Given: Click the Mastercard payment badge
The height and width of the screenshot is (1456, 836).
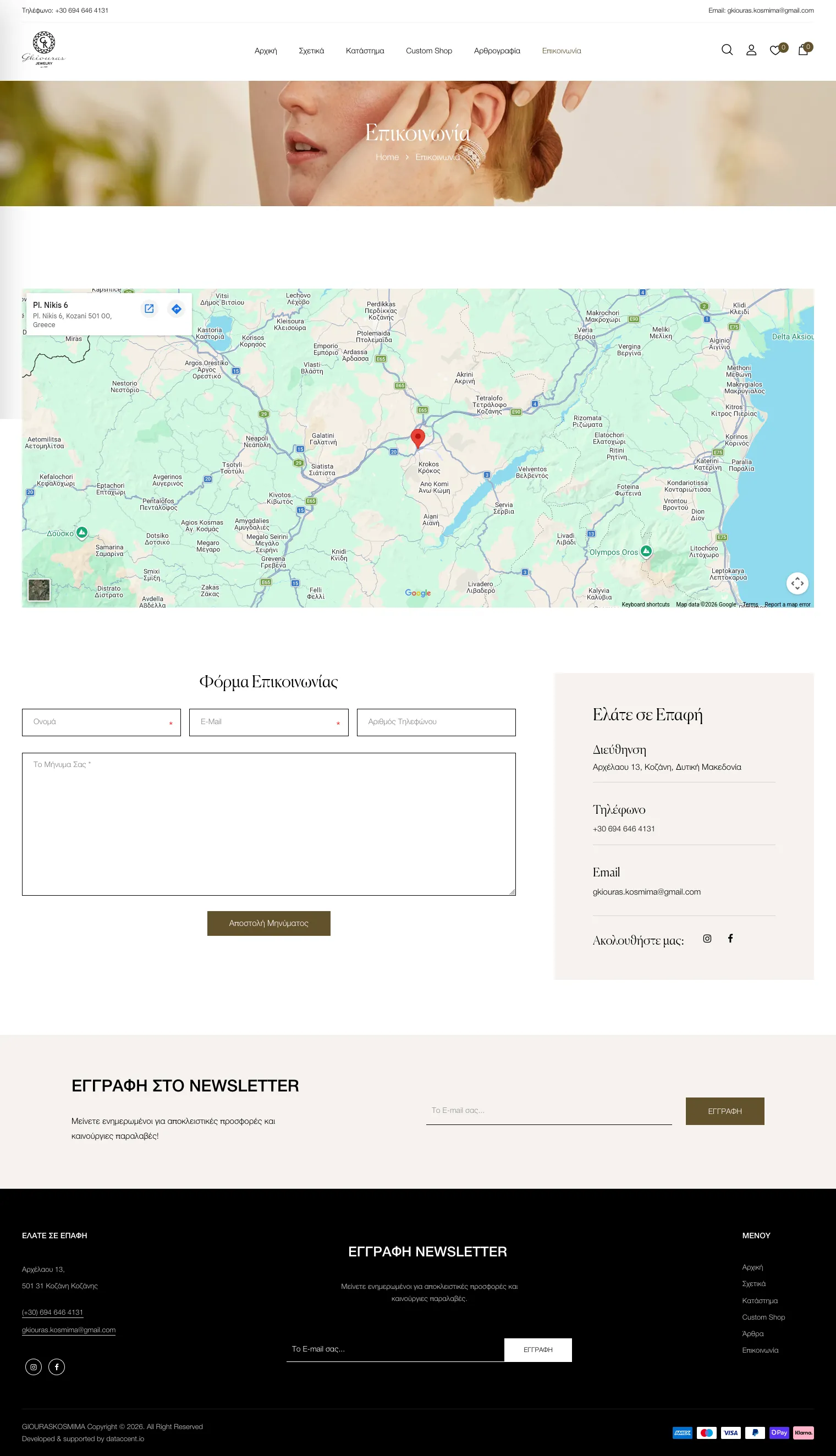Looking at the screenshot, I should pyautogui.click(x=707, y=1432).
